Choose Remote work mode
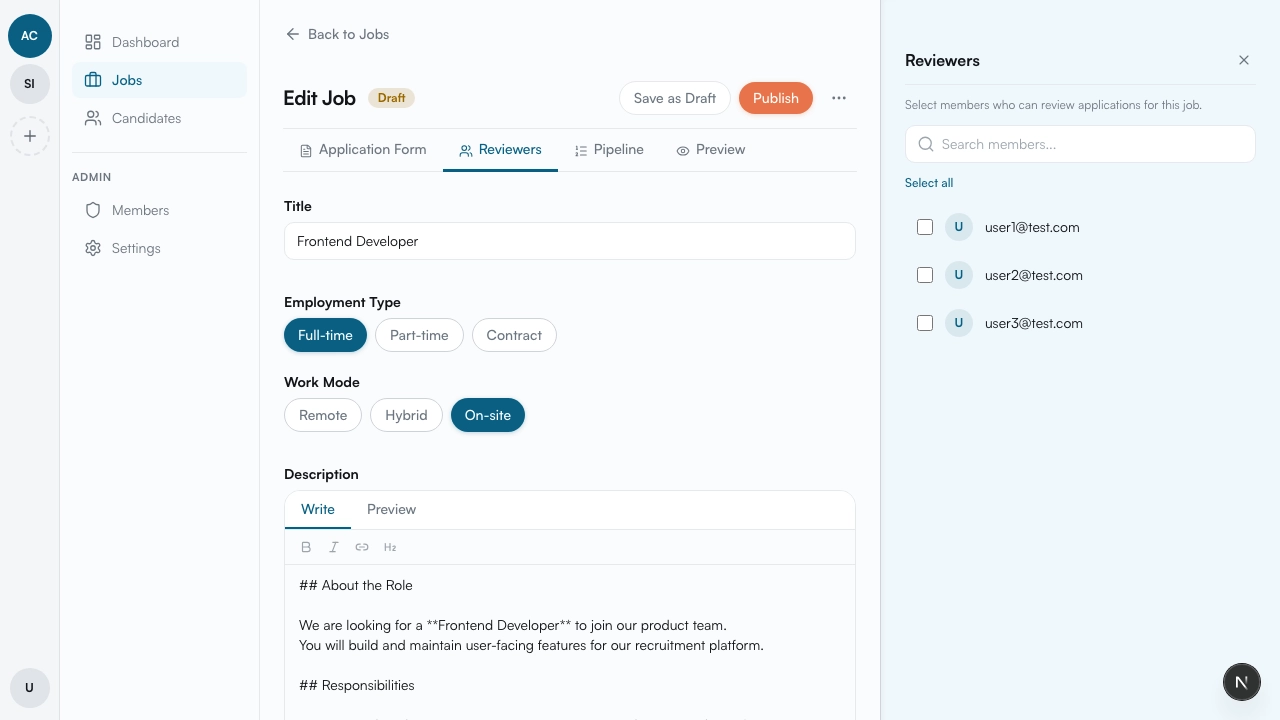Image resolution: width=1280 pixels, height=720 pixels. pos(323,415)
